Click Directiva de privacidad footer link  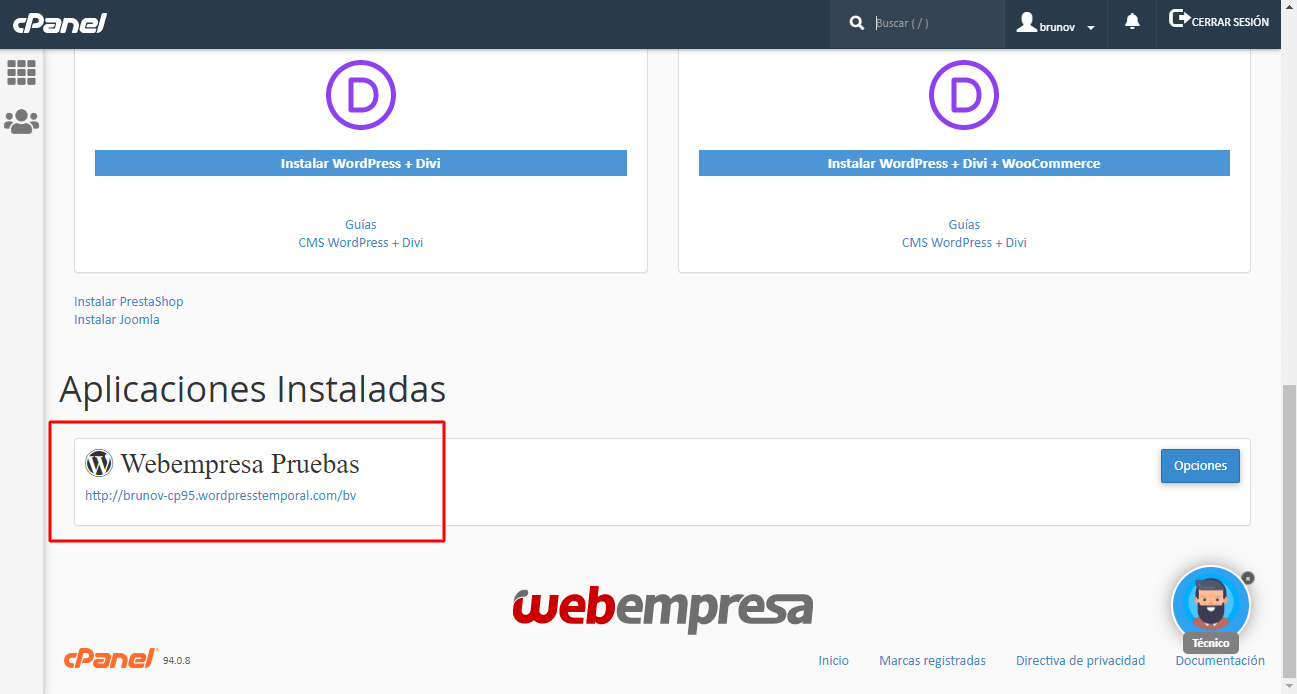[x=1080, y=661]
